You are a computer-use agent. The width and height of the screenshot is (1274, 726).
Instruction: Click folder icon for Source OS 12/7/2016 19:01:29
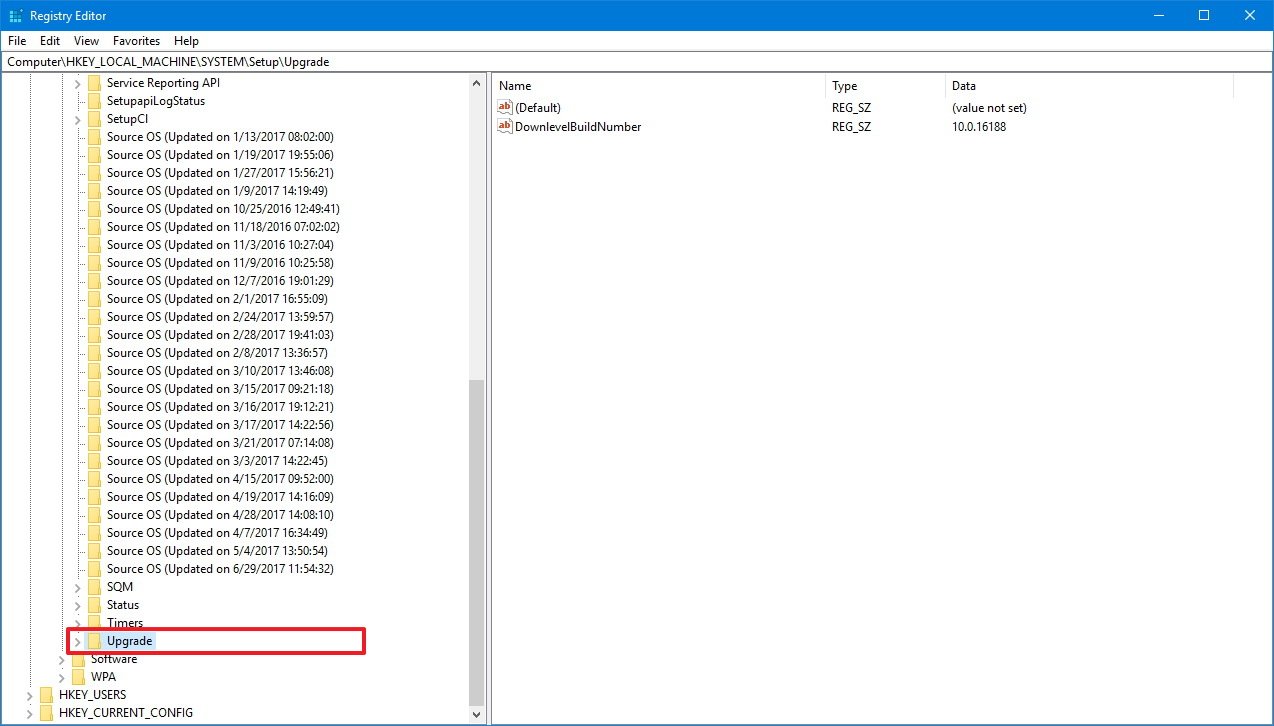point(94,281)
